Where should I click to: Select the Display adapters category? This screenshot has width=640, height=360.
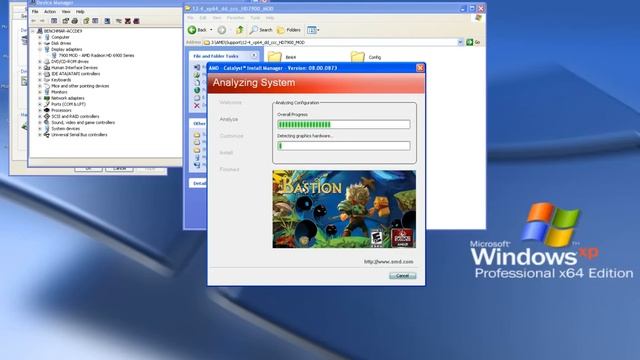click(67, 49)
